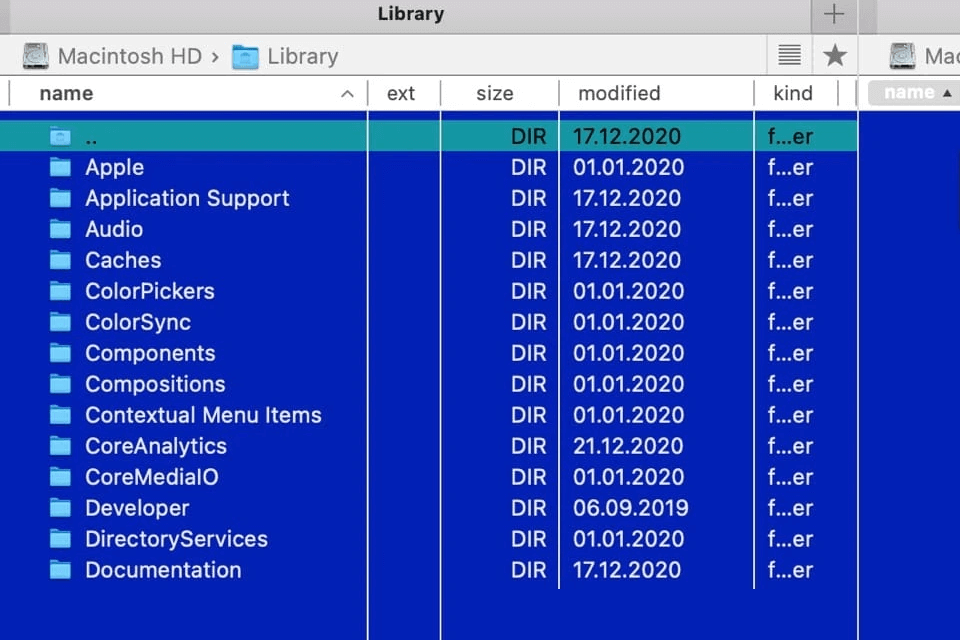960x640 pixels.
Task: Click modified date in parent directory row
Action: pos(626,136)
